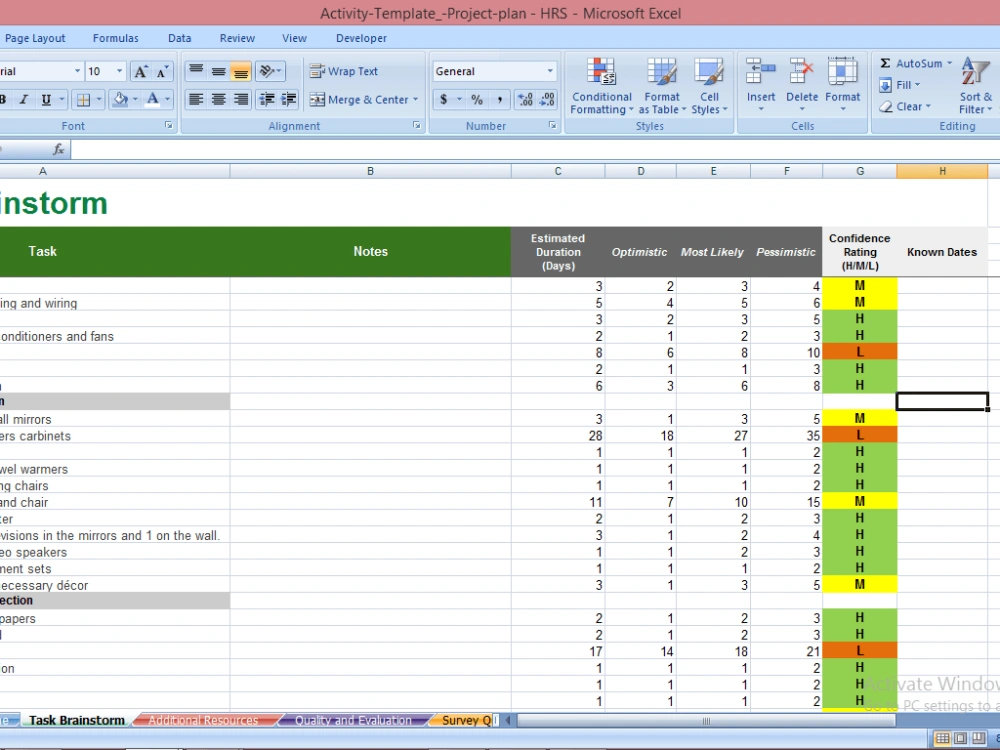The width and height of the screenshot is (1000, 750).
Task: Click horizontal scrollbar thumb
Action: [706, 721]
